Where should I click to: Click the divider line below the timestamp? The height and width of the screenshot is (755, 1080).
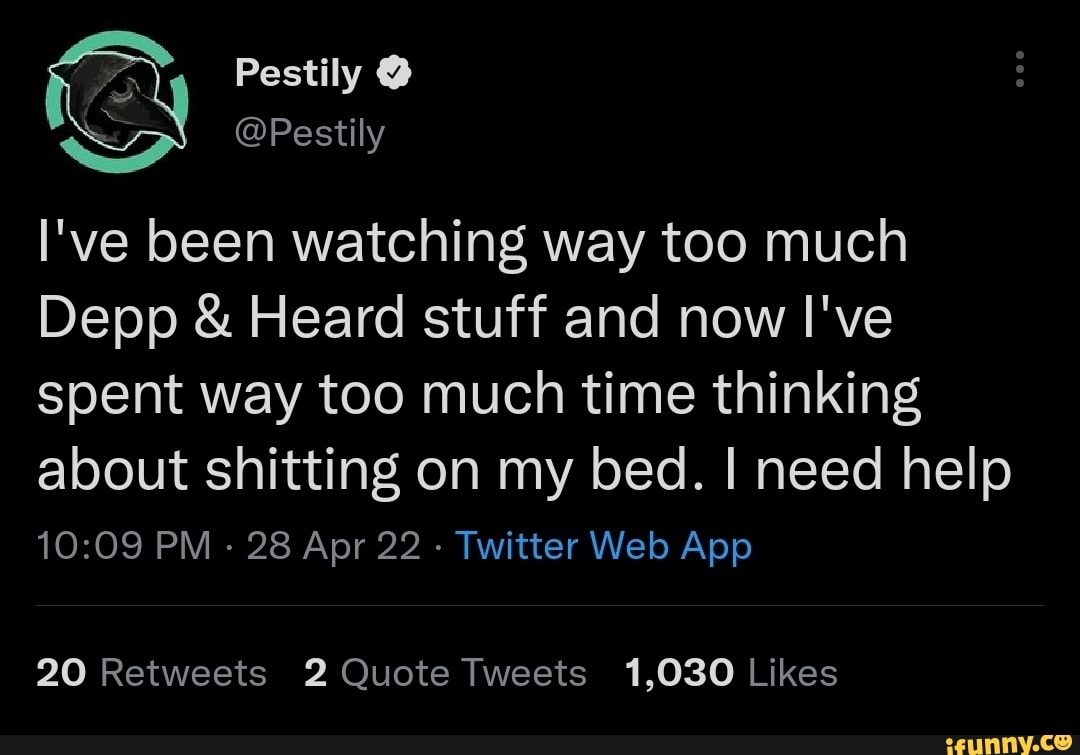coord(540,604)
